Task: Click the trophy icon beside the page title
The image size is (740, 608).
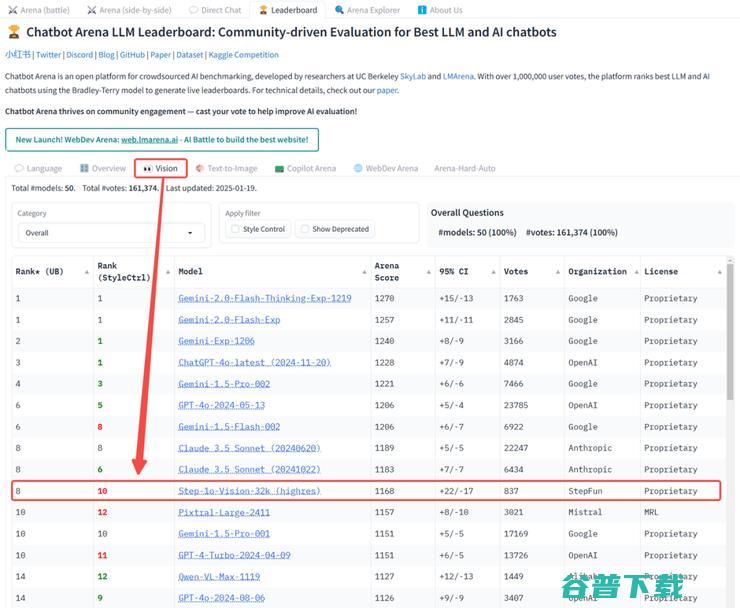Action: pos(14,32)
